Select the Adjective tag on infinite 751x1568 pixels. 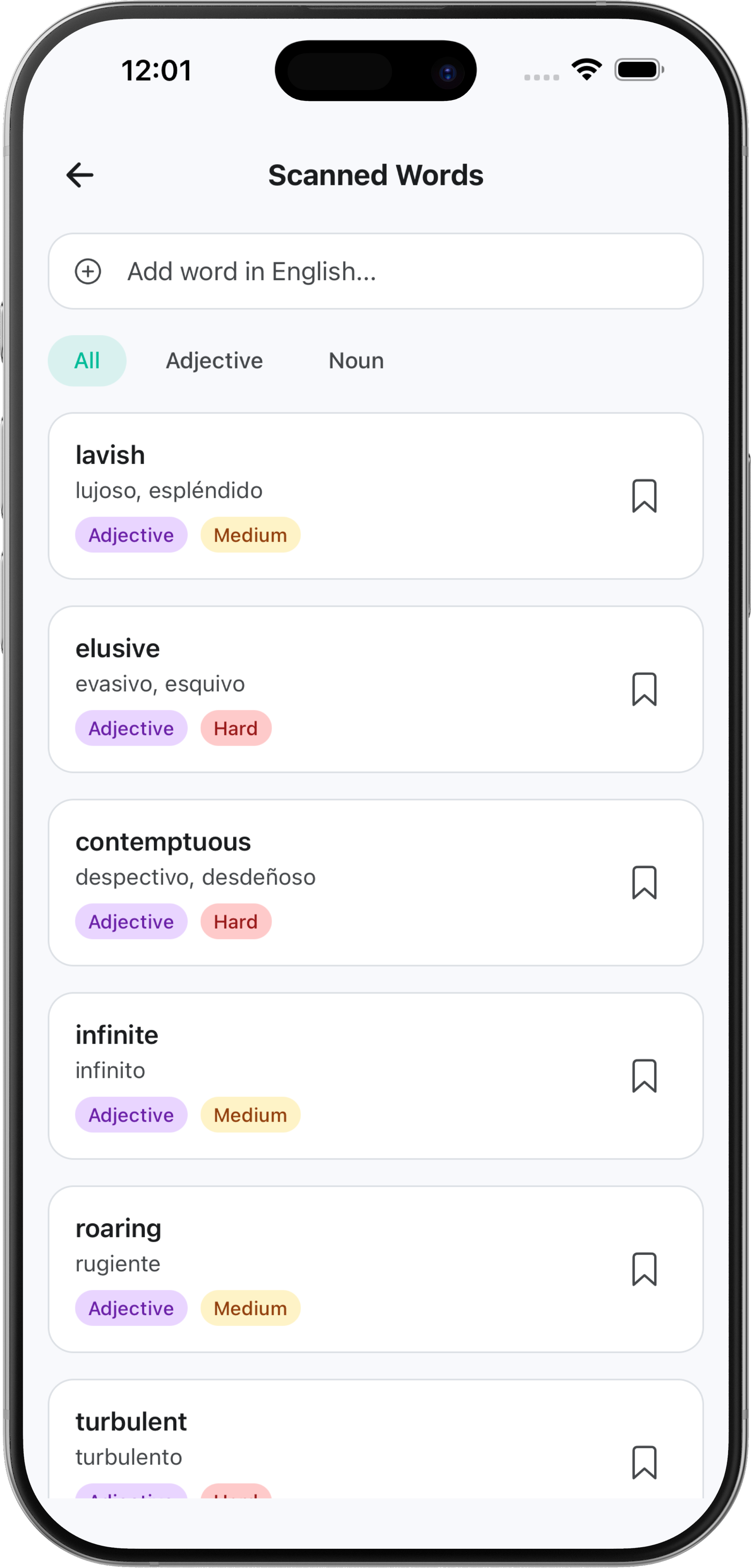[131, 1114]
